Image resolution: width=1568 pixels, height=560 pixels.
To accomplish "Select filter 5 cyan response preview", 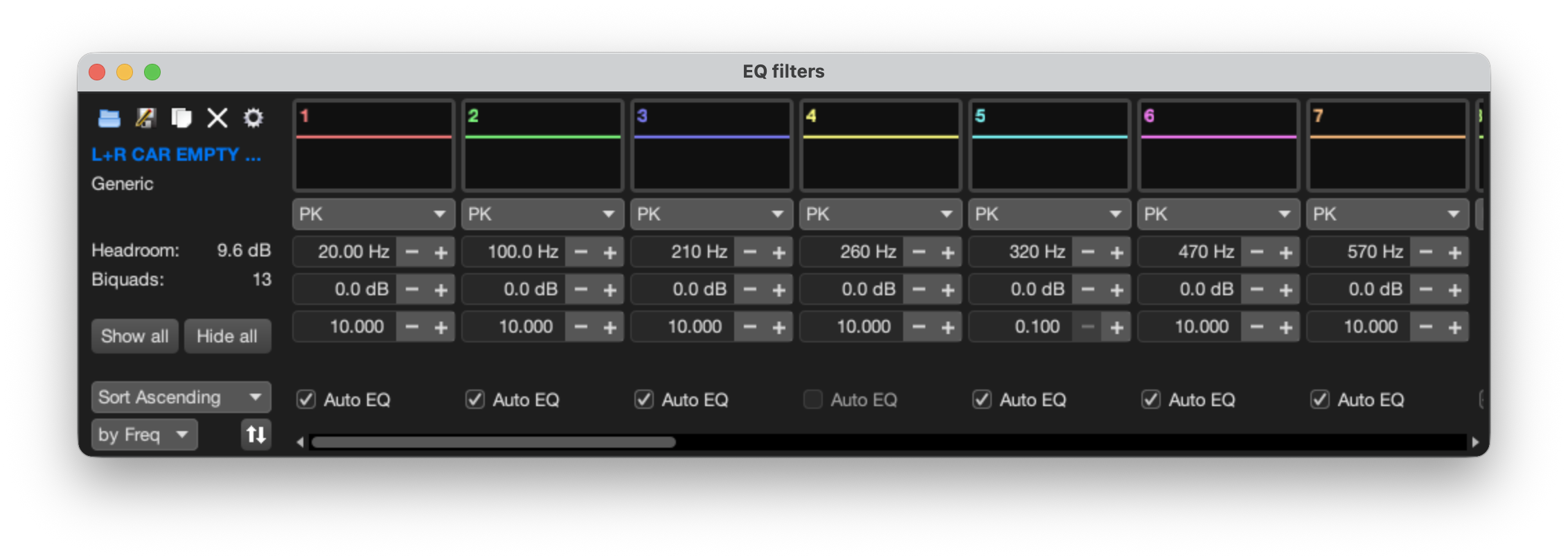I will 1049,146.
